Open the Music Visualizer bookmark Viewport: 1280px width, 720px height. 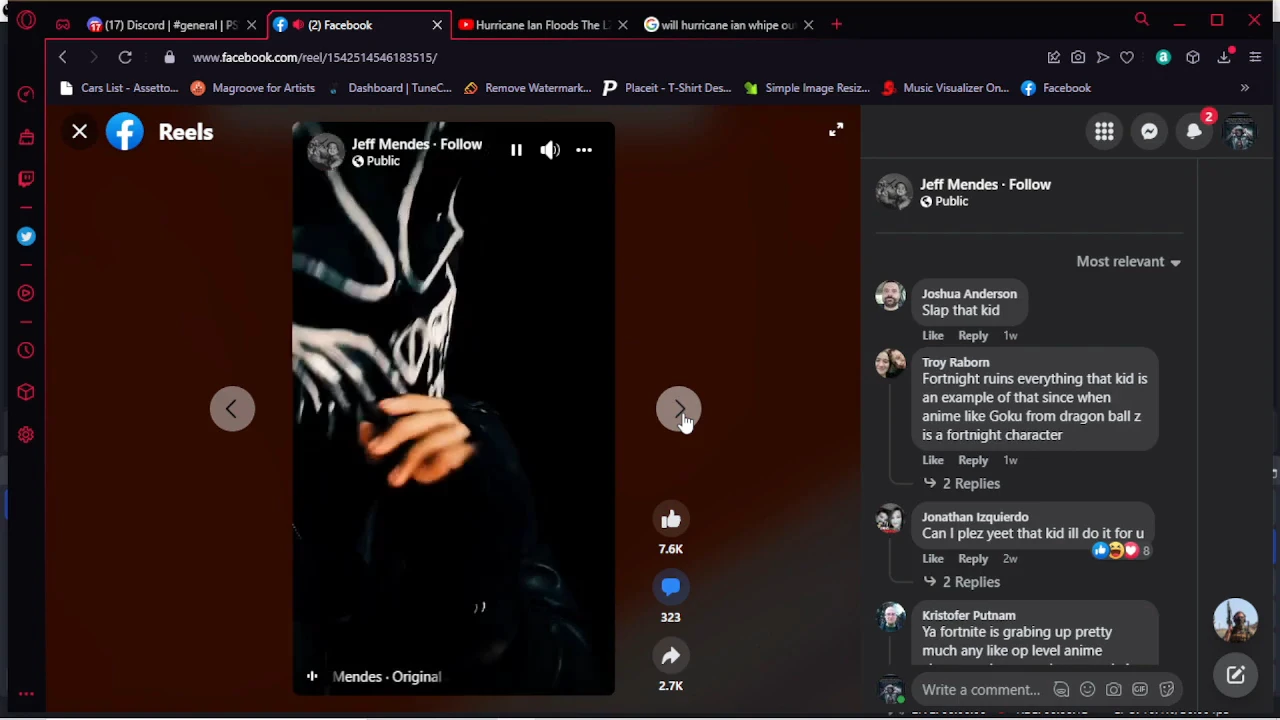[946, 88]
